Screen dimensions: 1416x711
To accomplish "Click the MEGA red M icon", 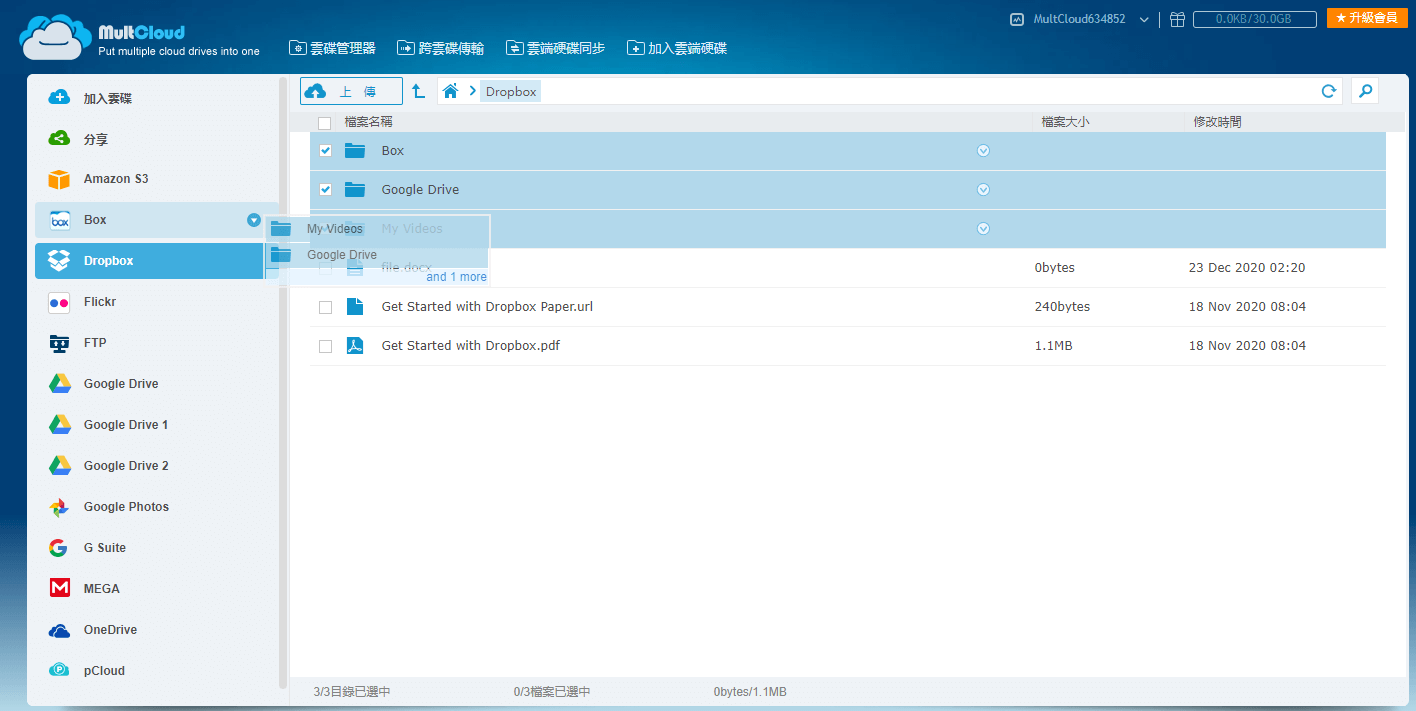I will (x=60, y=588).
